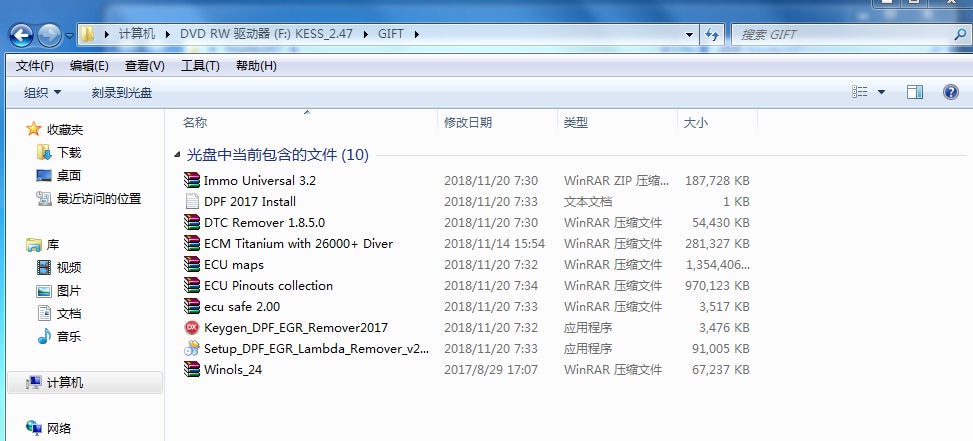Click 刻录到光盘 button
Screen dimensions: 973x441
(x=122, y=92)
